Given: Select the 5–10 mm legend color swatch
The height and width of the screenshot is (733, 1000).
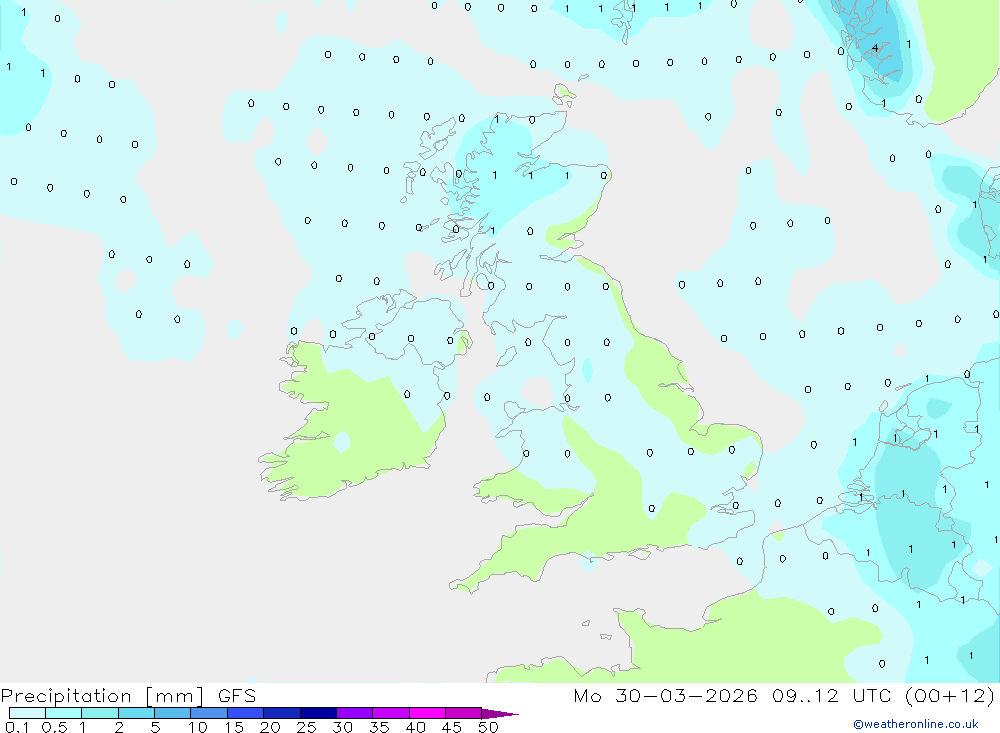Looking at the screenshot, I should [173, 713].
